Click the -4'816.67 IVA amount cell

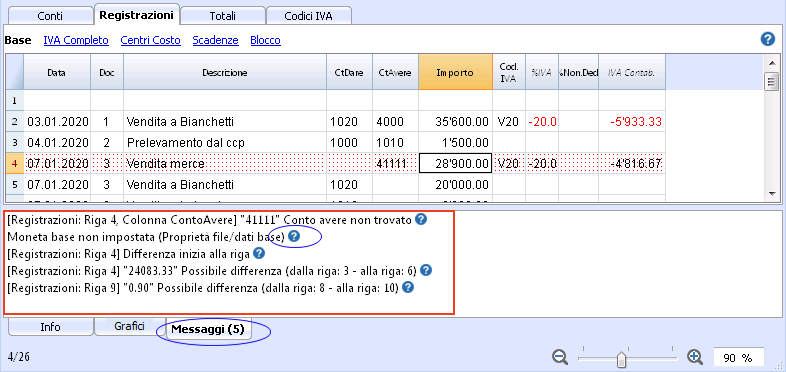pyautogui.click(x=632, y=163)
